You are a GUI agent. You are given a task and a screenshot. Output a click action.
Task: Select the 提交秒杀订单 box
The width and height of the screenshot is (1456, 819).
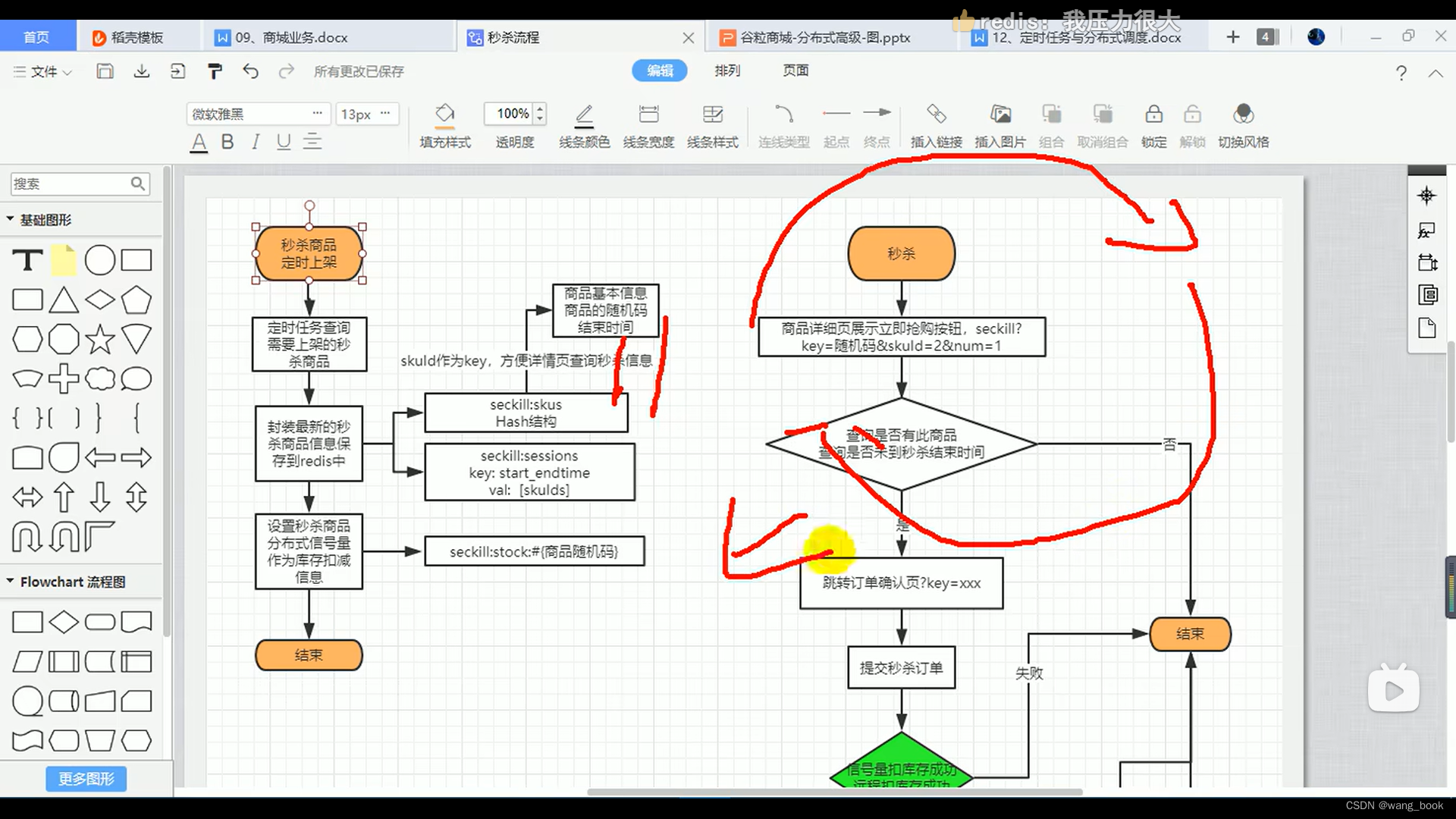tap(902, 667)
